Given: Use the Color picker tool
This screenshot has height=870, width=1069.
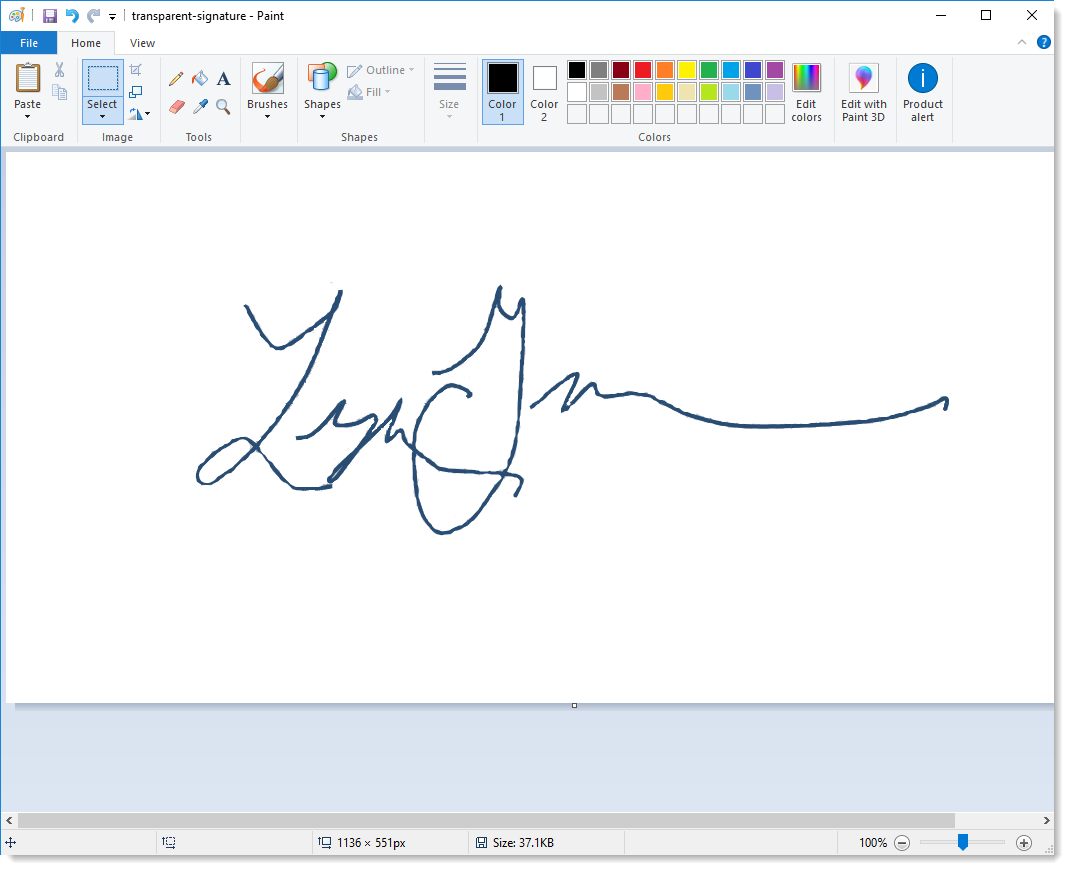Looking at the screenshot, I should coord(200,106).
